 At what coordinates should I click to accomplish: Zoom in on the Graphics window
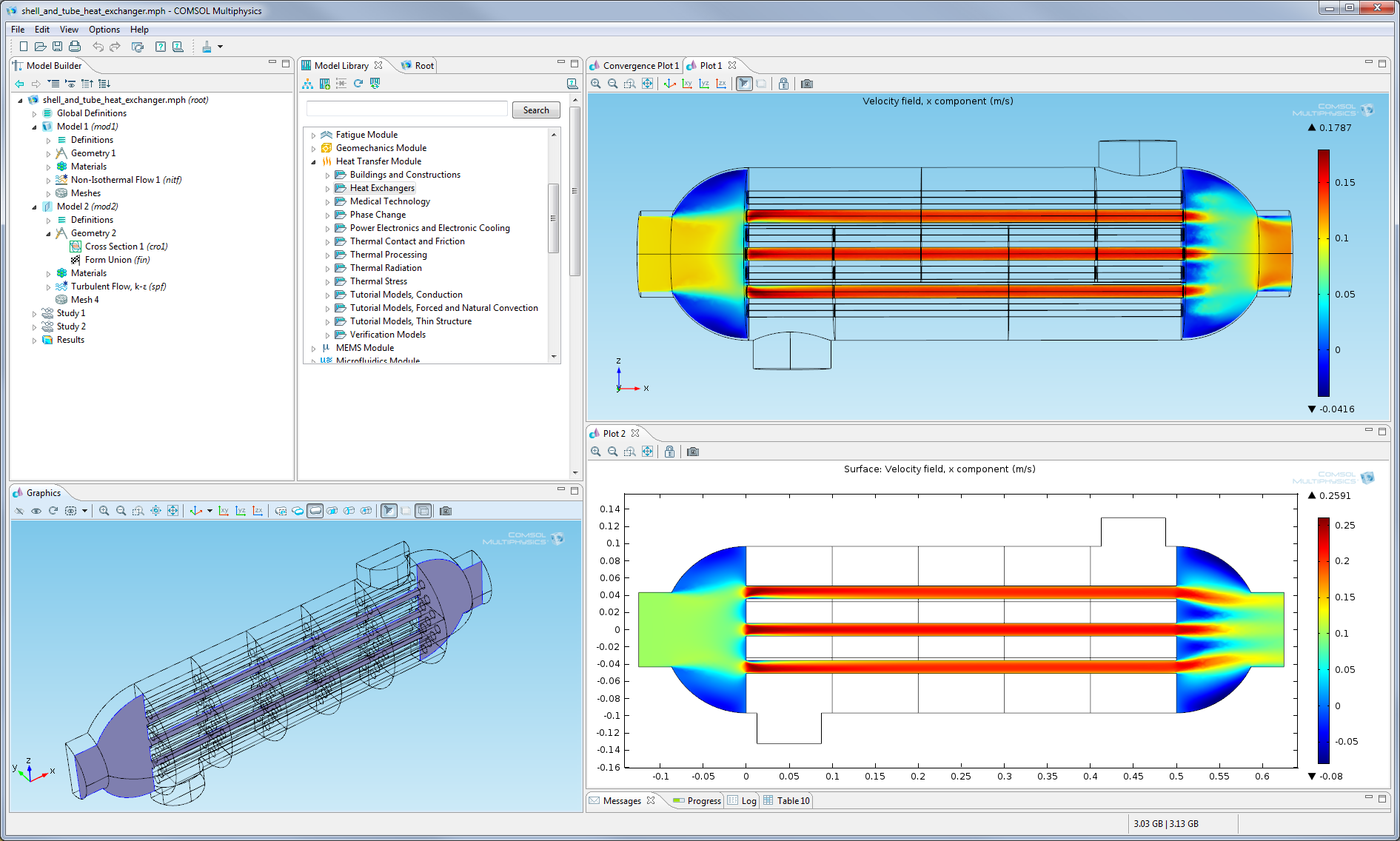(104, 511)
